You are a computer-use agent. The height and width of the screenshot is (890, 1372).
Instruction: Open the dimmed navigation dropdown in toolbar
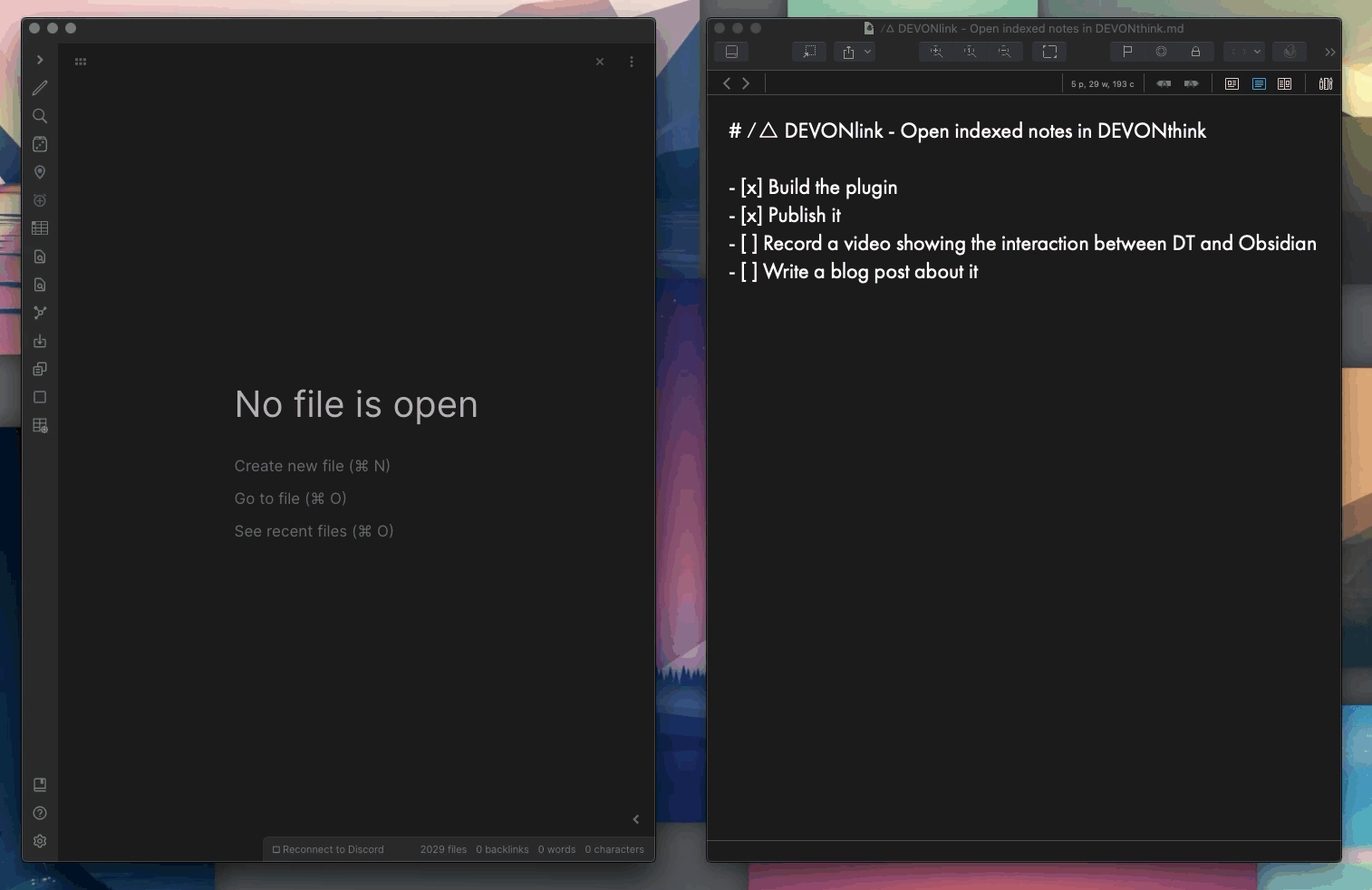pyautogui.click(x=1244, y=52)
